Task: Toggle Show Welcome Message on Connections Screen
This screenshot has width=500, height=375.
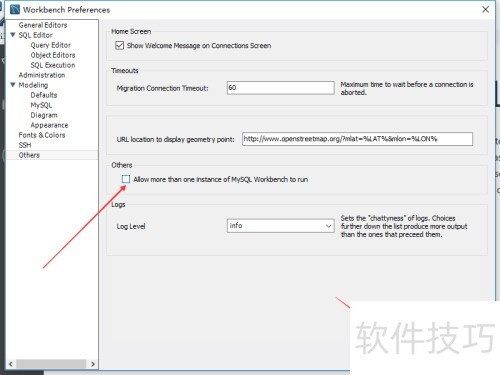Action: [119, 45]
